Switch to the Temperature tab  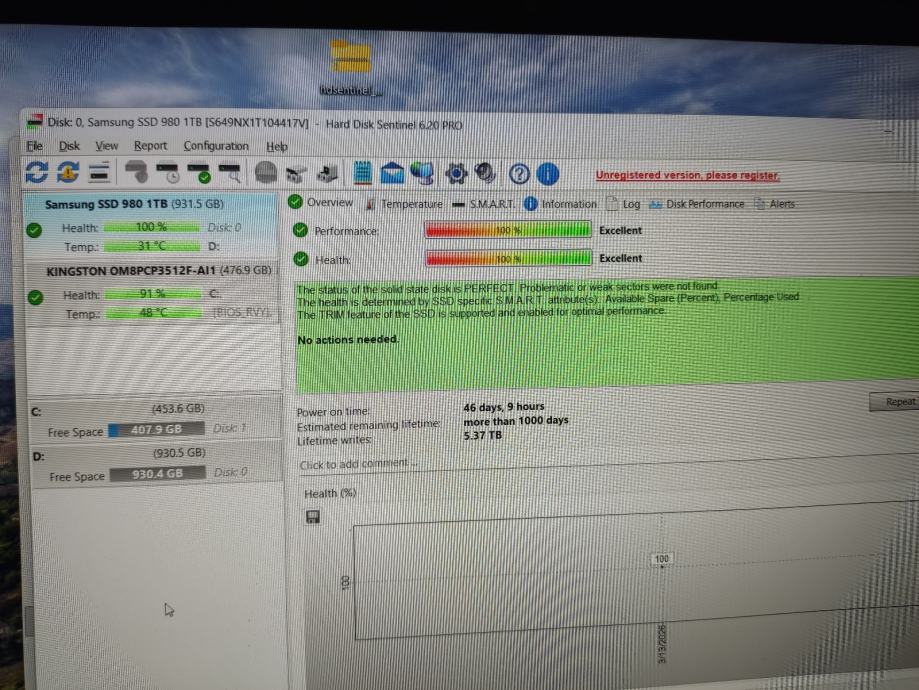(x=404, y=204)
